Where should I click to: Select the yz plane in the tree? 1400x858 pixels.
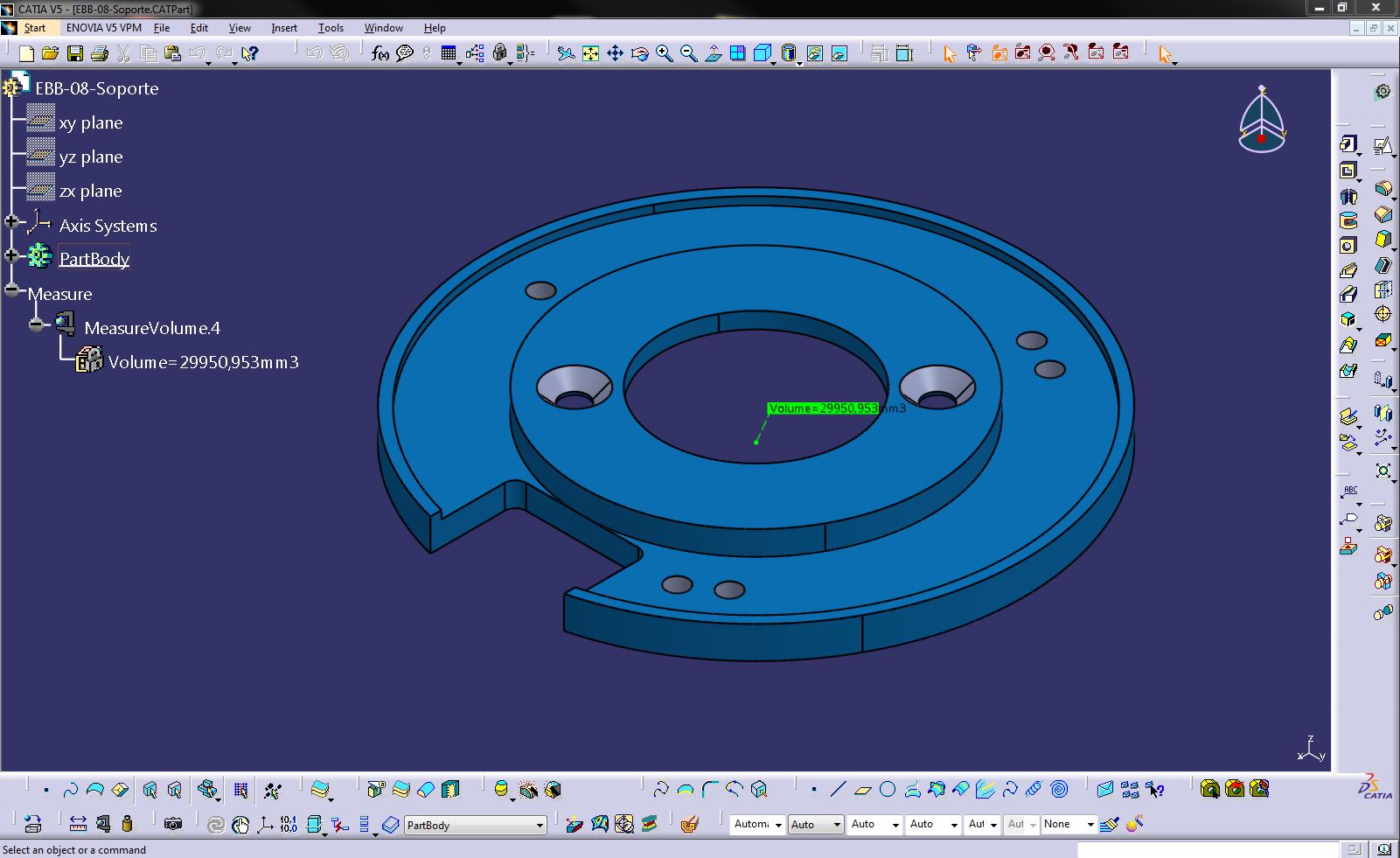(91, 157)
